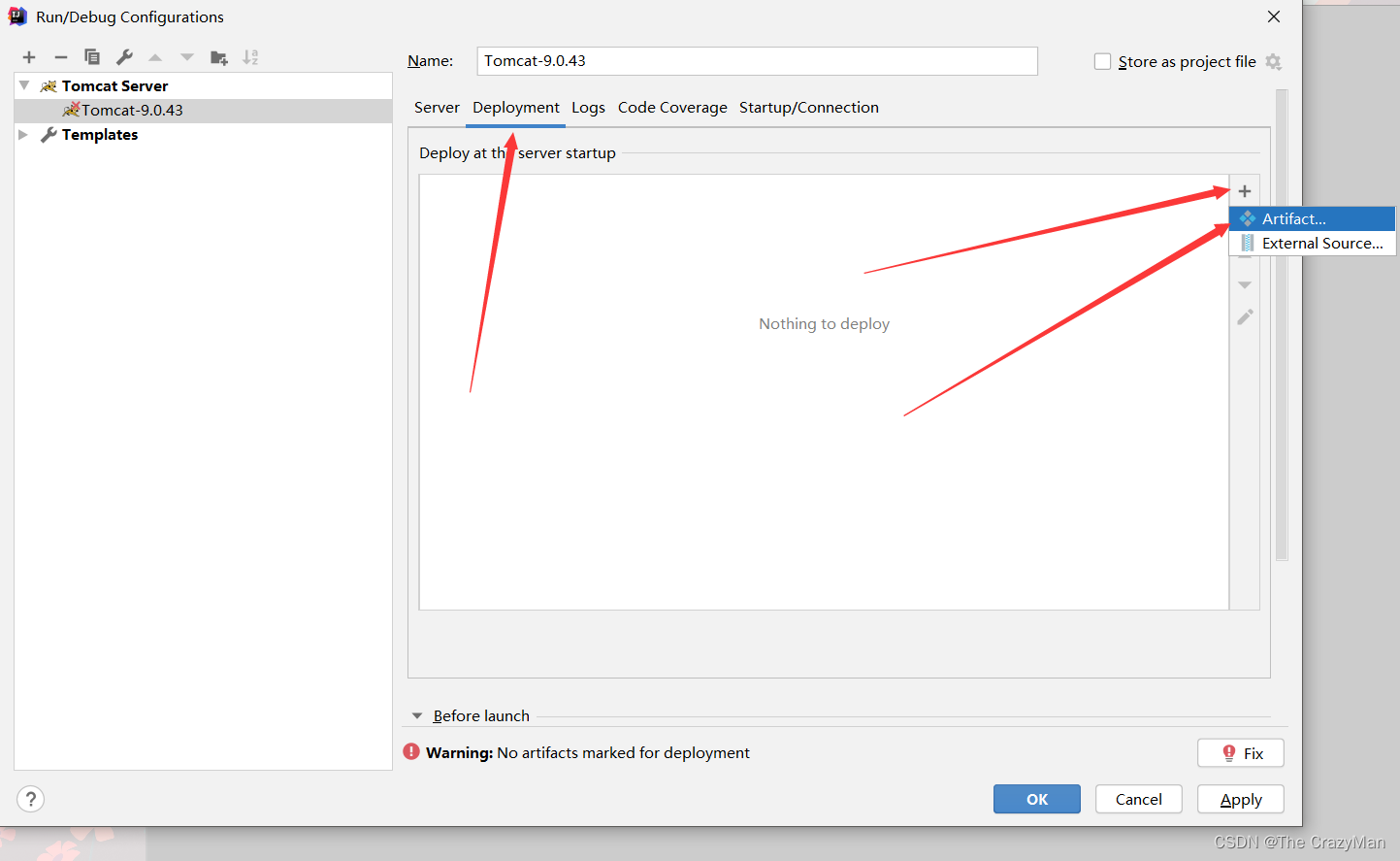Collapse the Tomcat Server tree node

pyautogui.click(x=24, y=85)
